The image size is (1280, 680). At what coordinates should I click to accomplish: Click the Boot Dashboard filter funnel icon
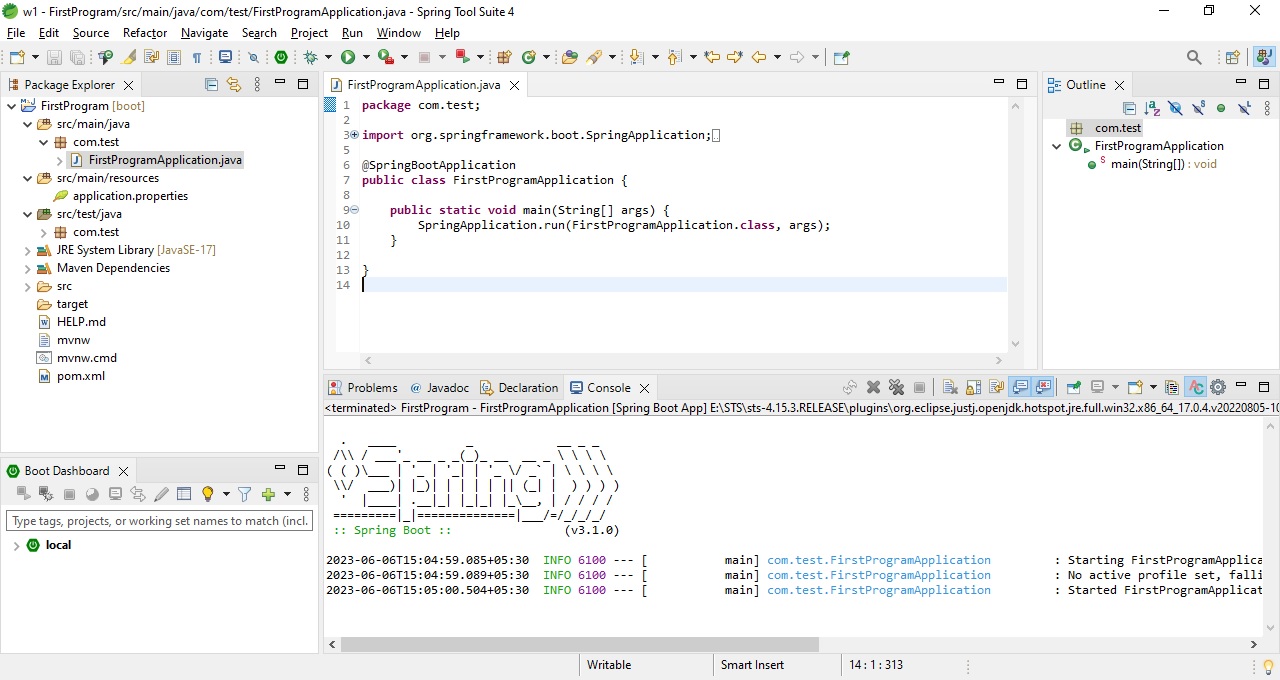244,494
